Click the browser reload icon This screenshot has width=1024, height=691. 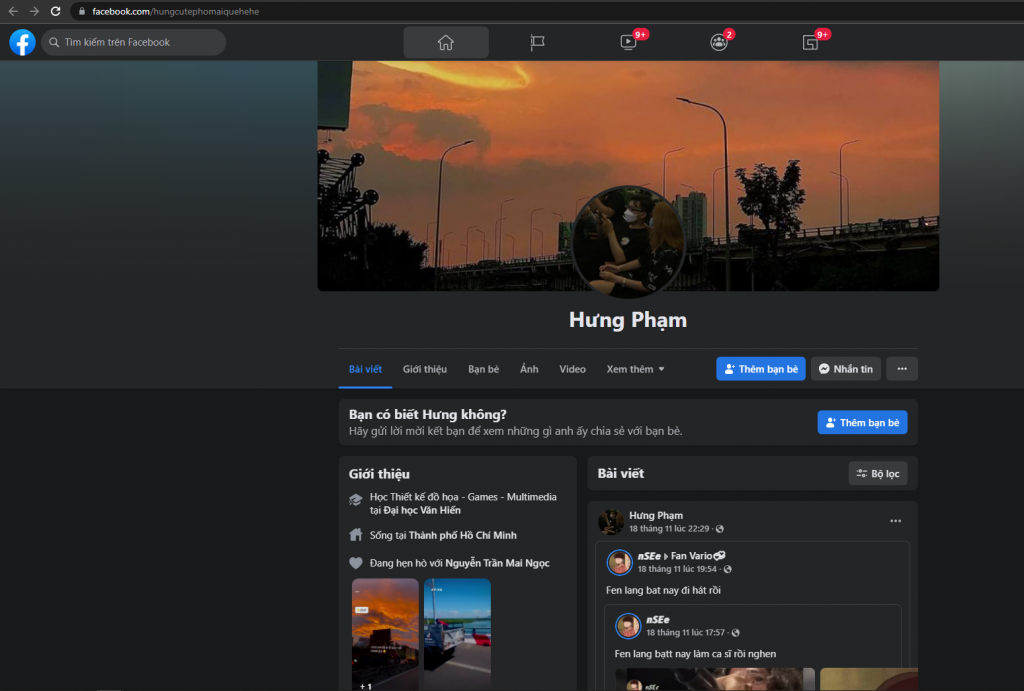pos(57,11)
